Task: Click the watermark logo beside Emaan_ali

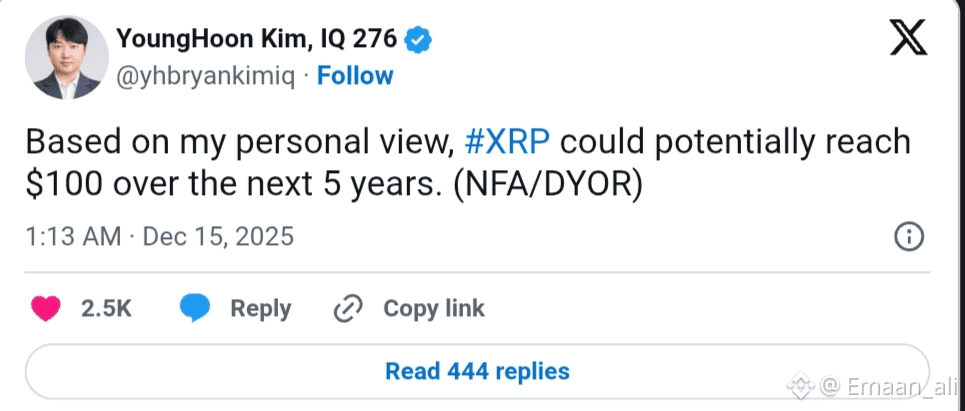Action: (x=800, y=385)
